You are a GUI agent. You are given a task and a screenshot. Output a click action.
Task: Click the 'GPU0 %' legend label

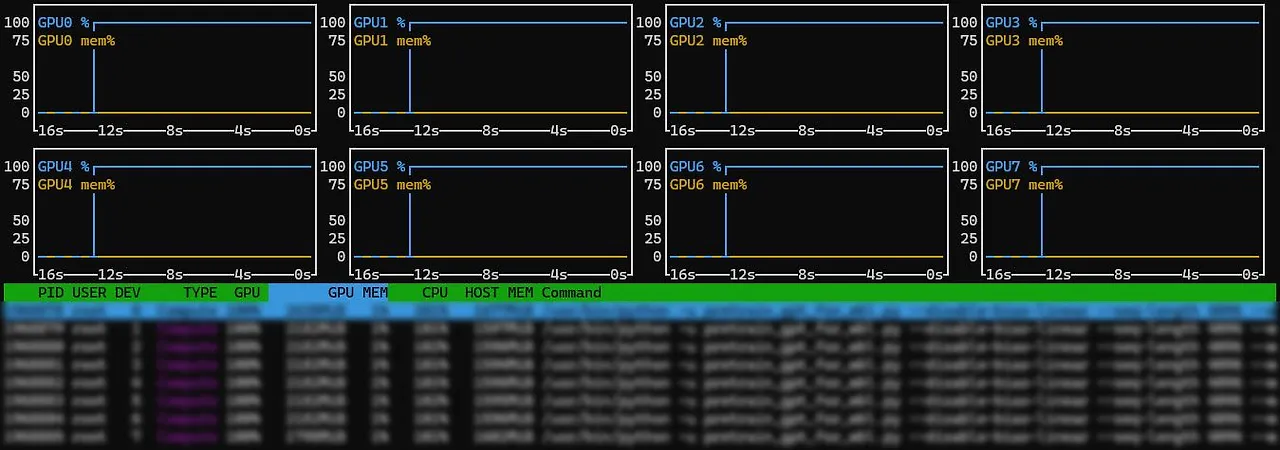click(x=63, y=22)
